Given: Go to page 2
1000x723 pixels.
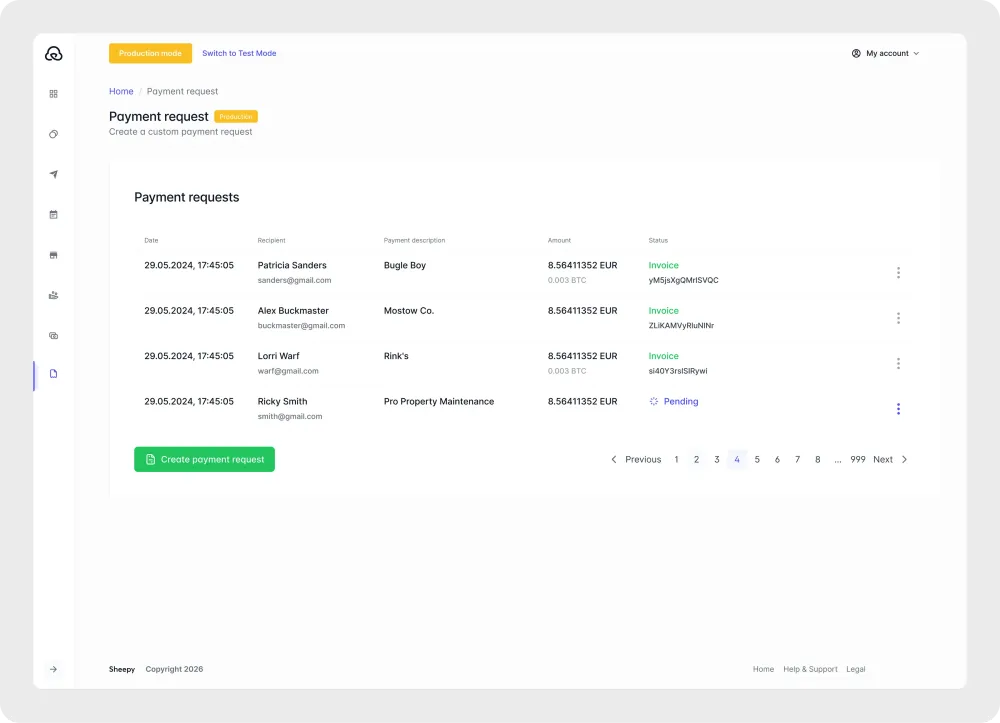Looking at the screenshot, I should [696, 459].
